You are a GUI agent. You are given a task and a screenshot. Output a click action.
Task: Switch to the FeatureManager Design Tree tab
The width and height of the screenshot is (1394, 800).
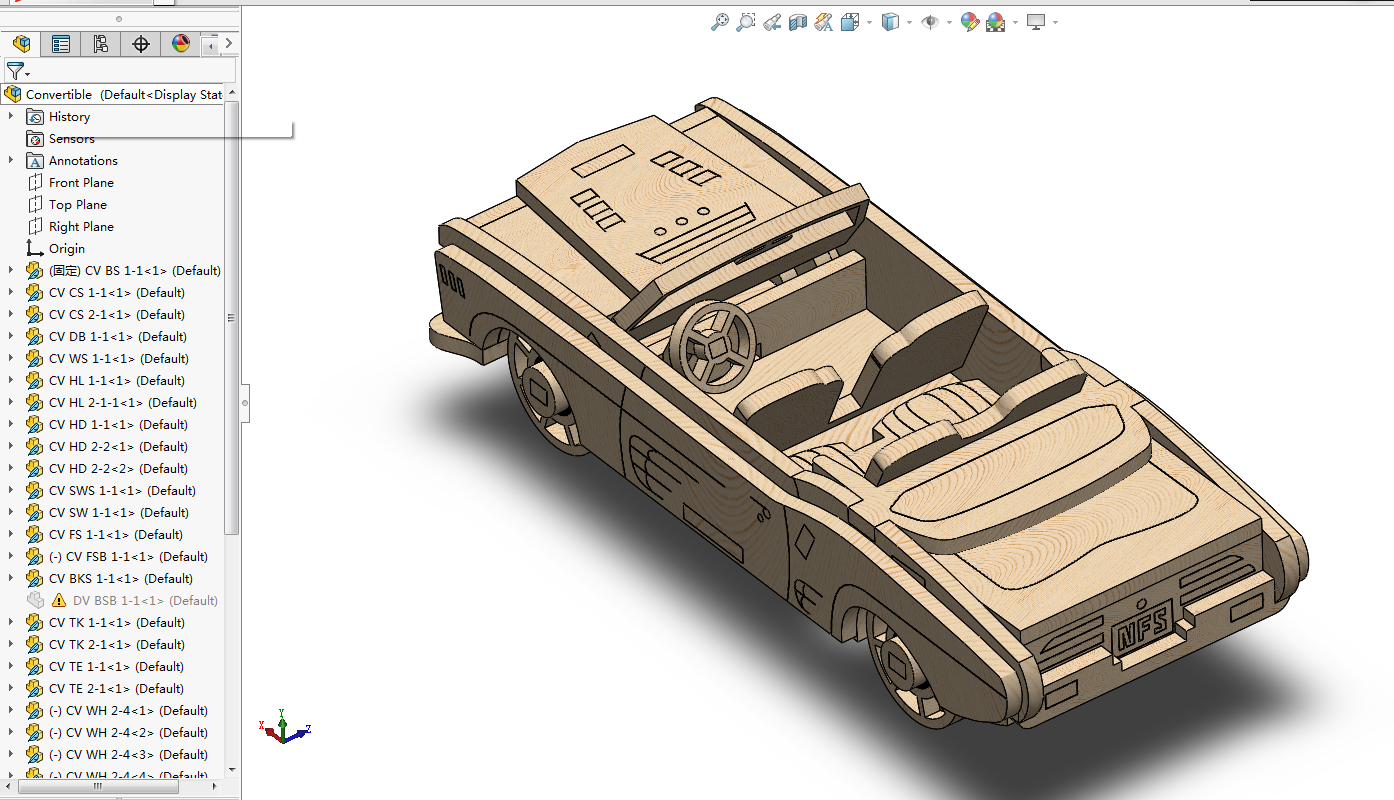[21, 43]
